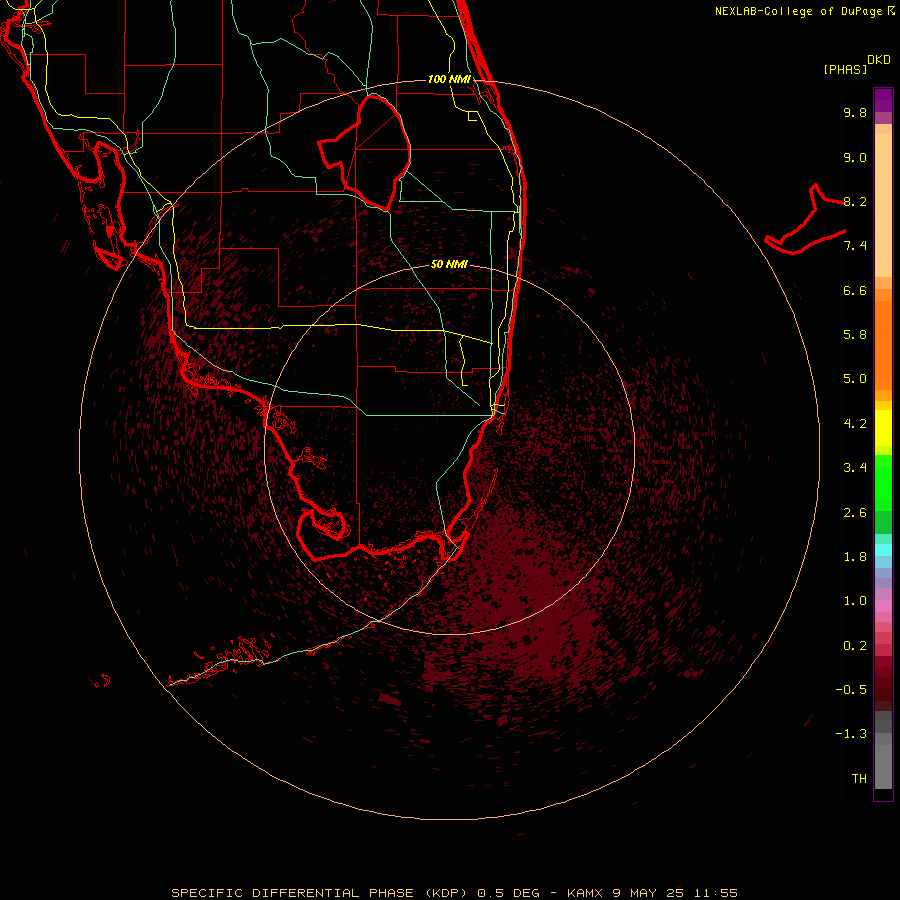Pick the pink swatch on the color scale

(883, 606)
